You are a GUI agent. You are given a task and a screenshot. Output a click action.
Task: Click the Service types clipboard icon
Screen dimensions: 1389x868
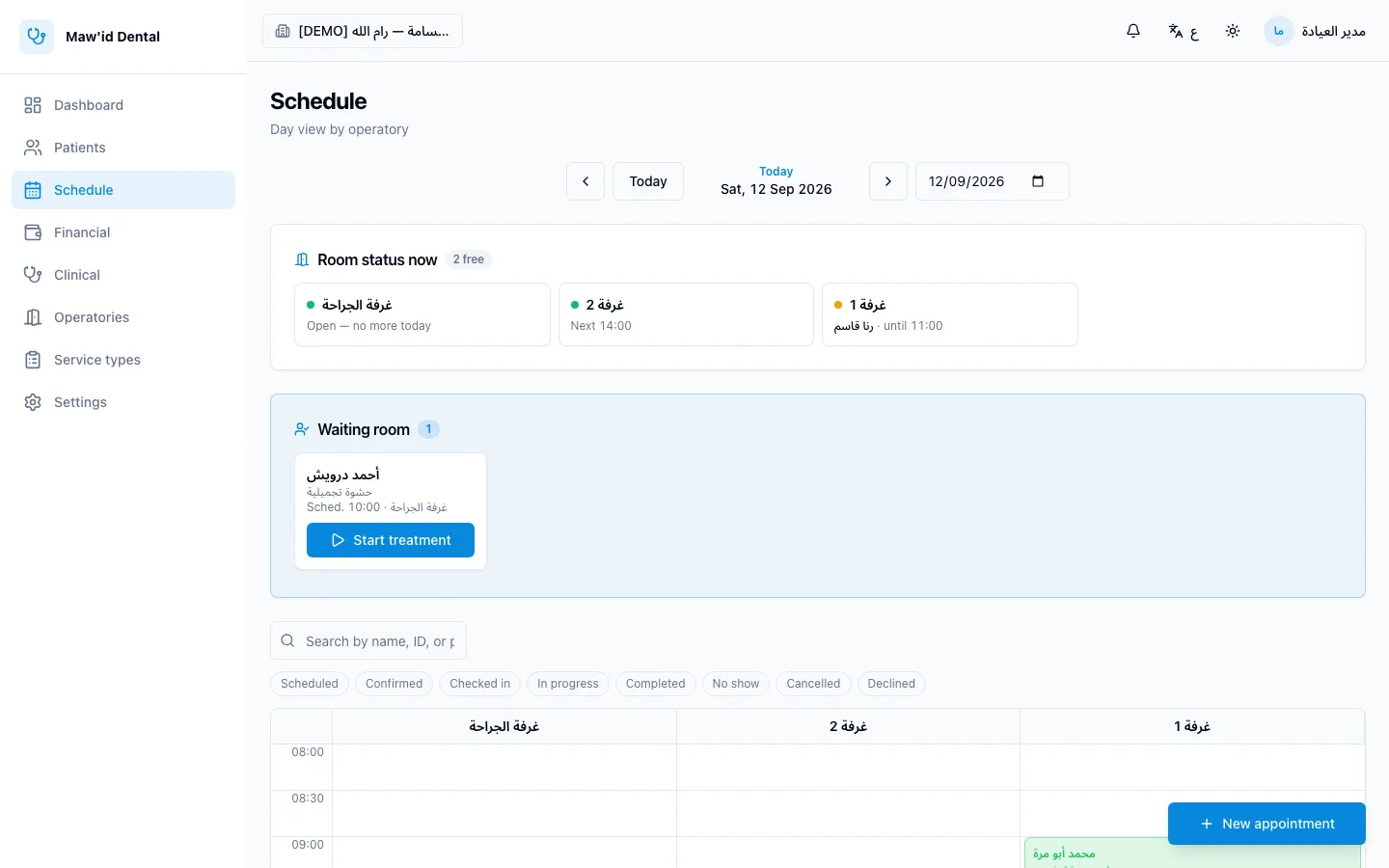coord(33,360)
